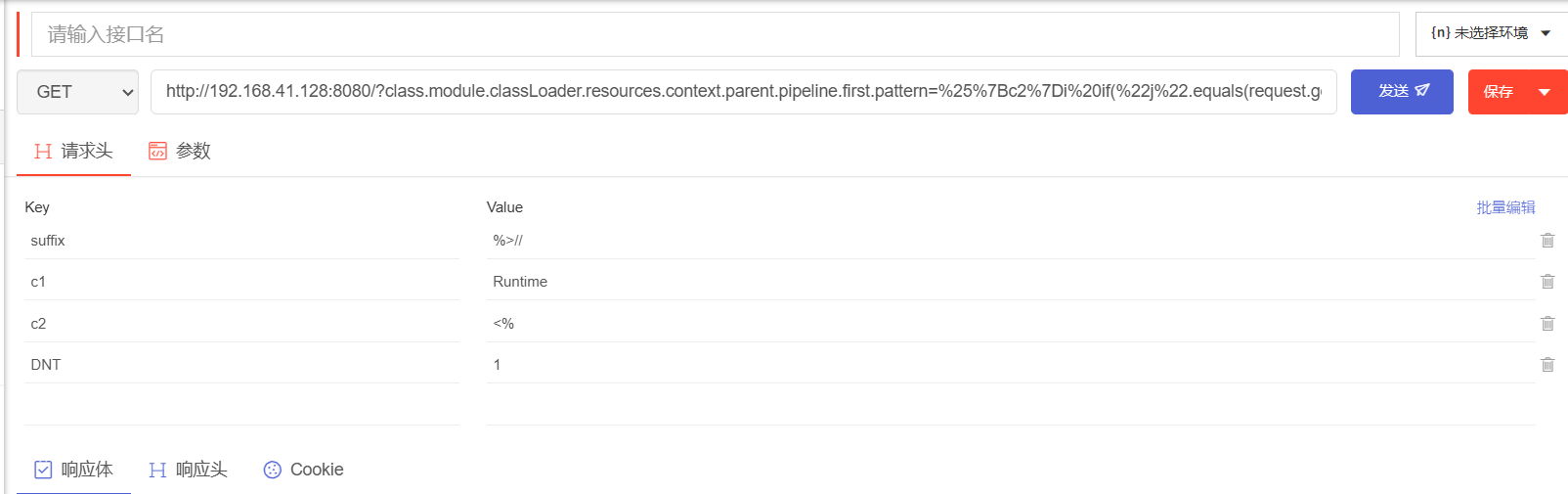
Task: Open the GET method dropdown
Action: point(77,92)
